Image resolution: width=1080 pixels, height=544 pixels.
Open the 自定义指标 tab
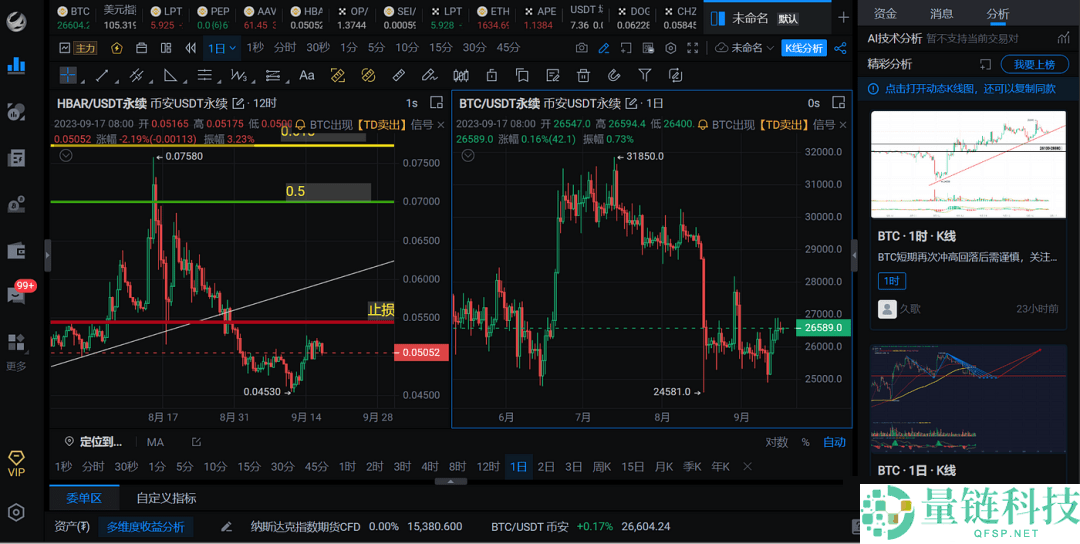click(x=166, y=498)
